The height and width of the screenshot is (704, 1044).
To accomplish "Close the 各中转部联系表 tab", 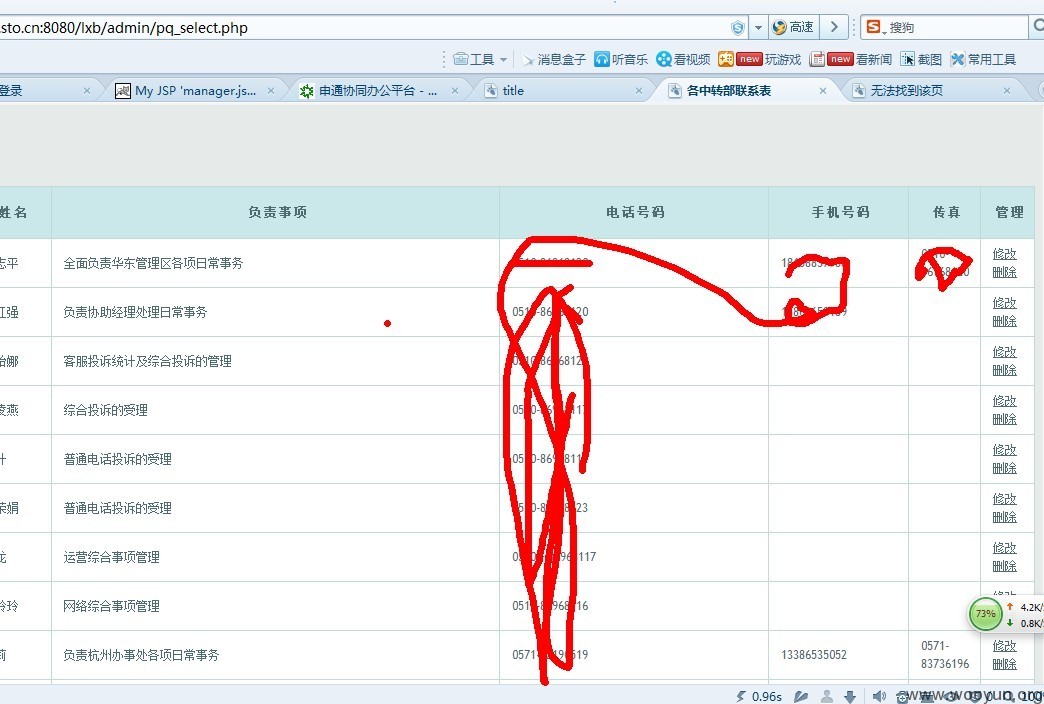I will pos(823,91).
